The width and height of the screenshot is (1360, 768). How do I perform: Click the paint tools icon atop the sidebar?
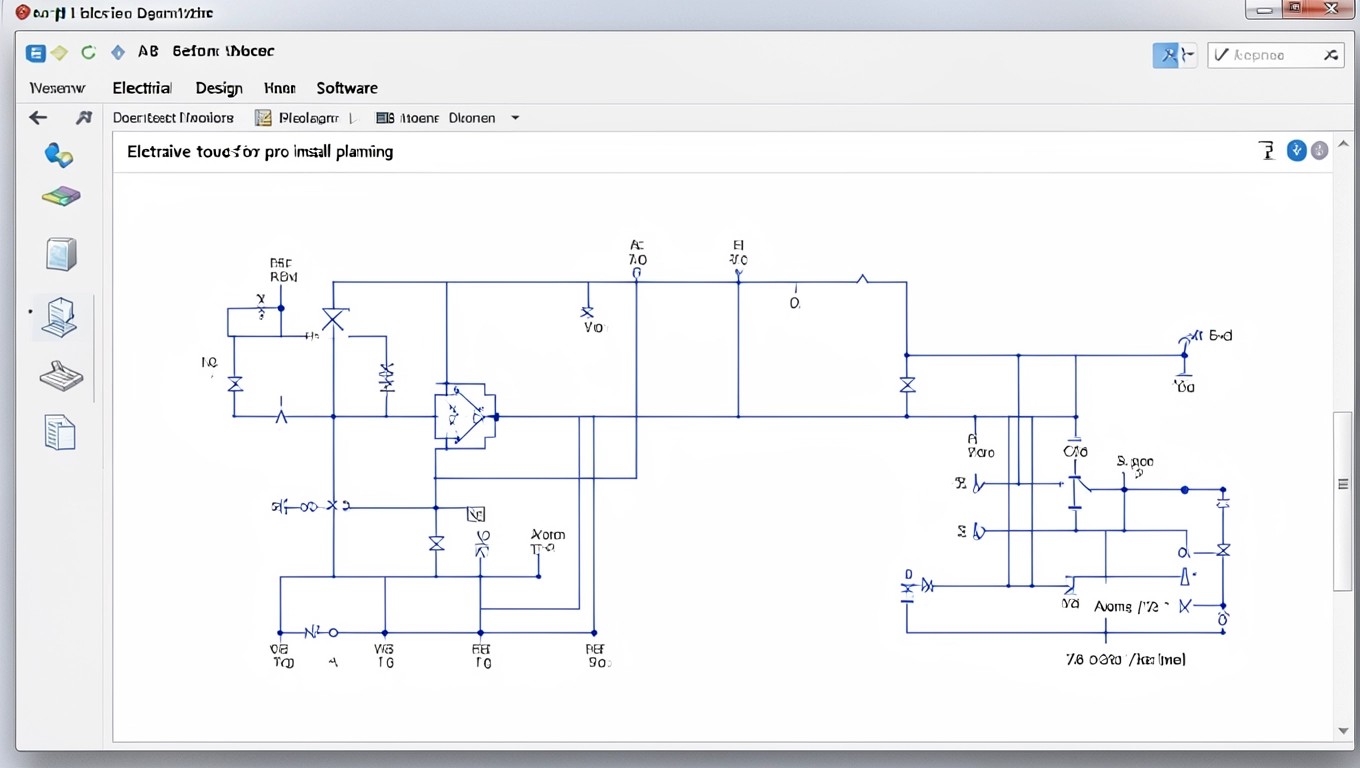(x=60, y=155)
